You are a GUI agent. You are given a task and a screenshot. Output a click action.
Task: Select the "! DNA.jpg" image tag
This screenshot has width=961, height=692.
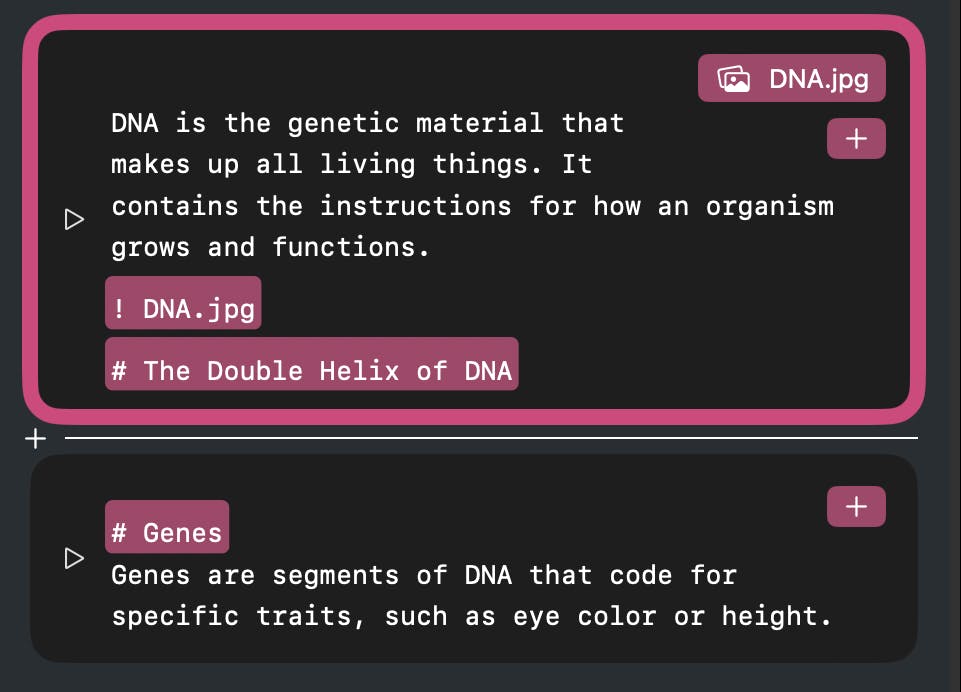pos(183,310)
